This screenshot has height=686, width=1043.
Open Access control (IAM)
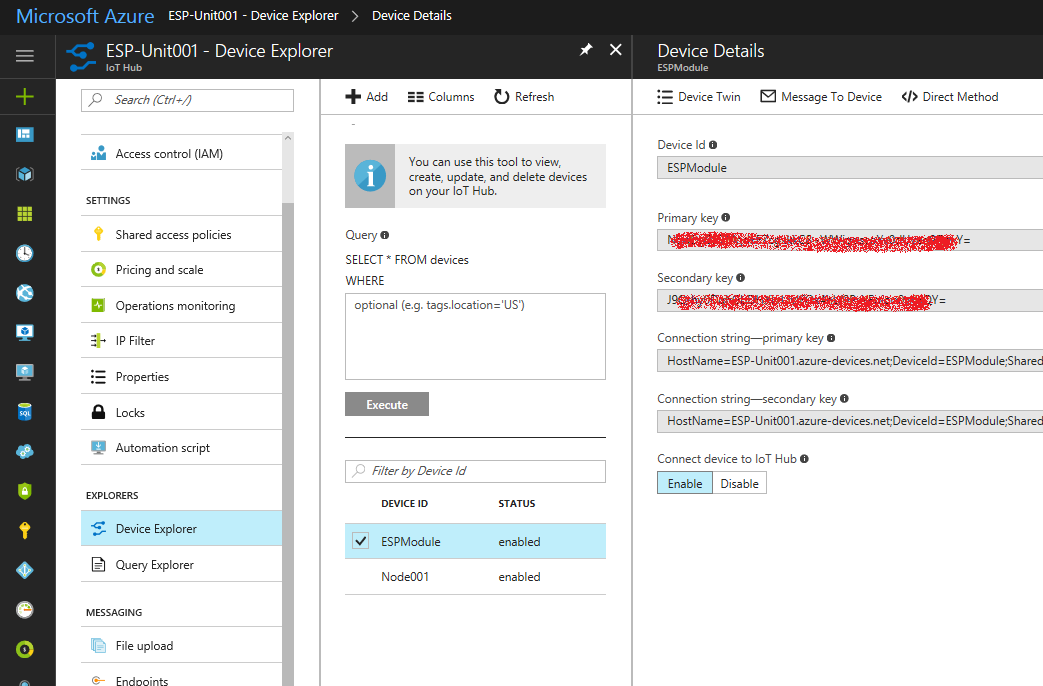[181, 153]
